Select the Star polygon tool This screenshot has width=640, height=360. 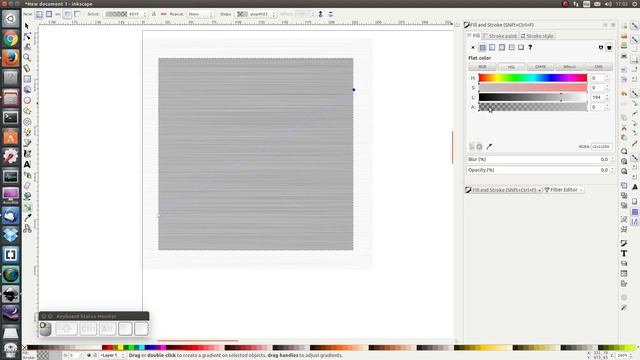[x=27, y=111]
